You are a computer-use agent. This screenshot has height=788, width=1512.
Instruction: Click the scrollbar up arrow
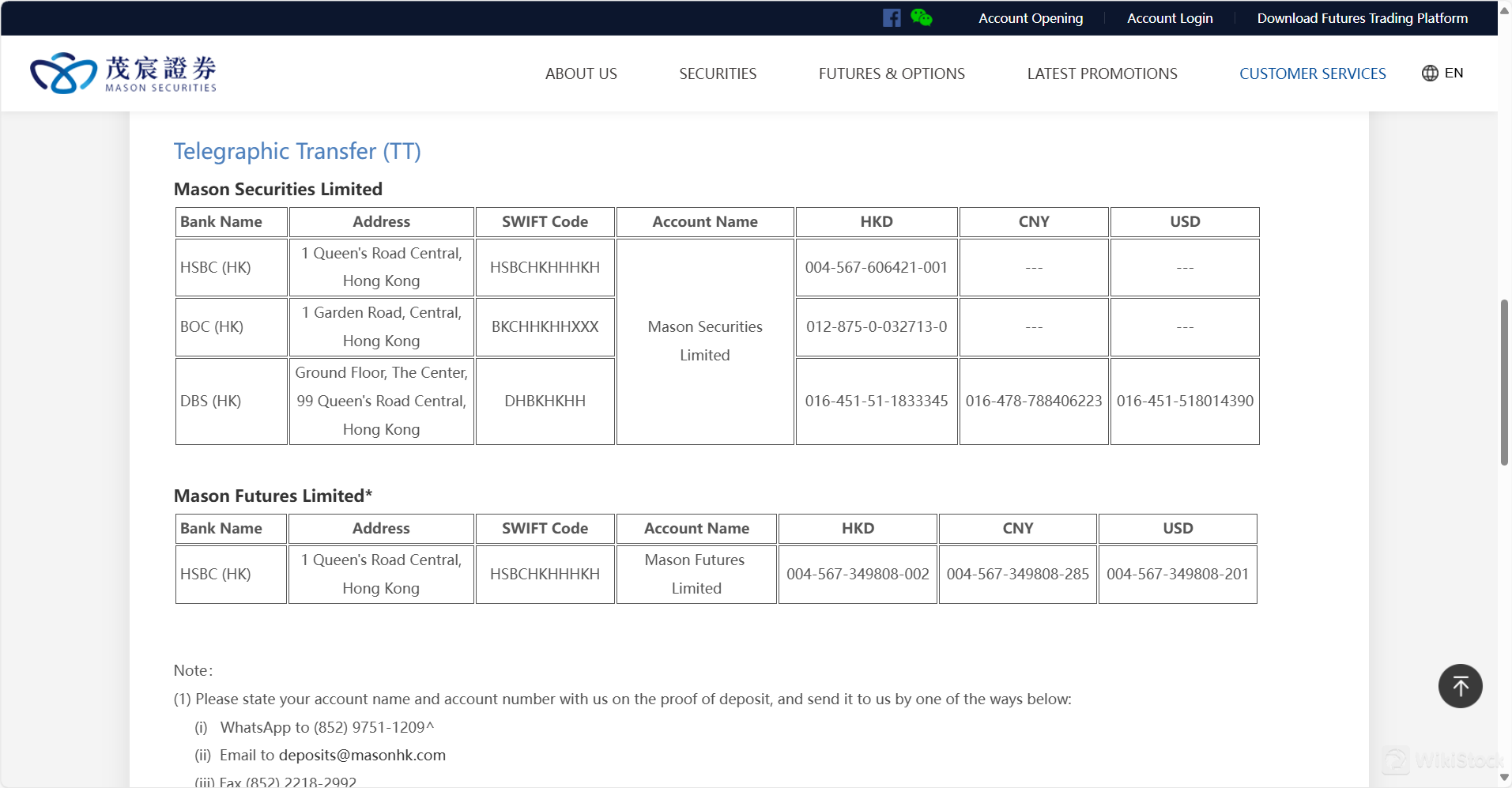pos(1504,10)
